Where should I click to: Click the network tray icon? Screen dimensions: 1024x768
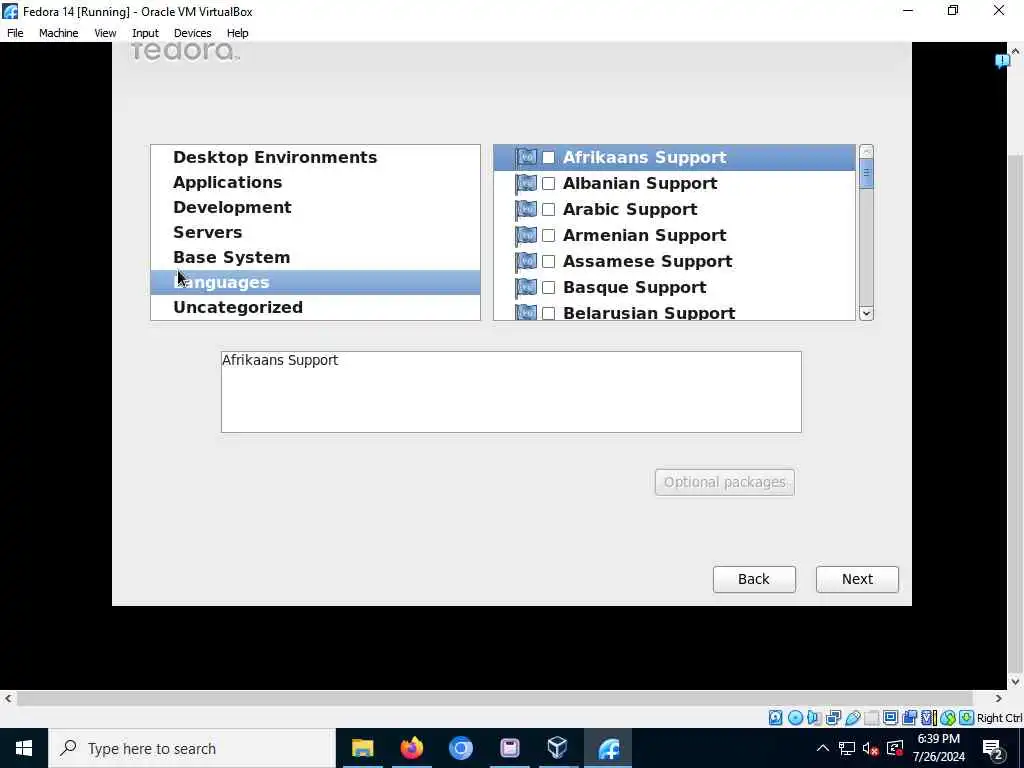click(x=847, y=749)
